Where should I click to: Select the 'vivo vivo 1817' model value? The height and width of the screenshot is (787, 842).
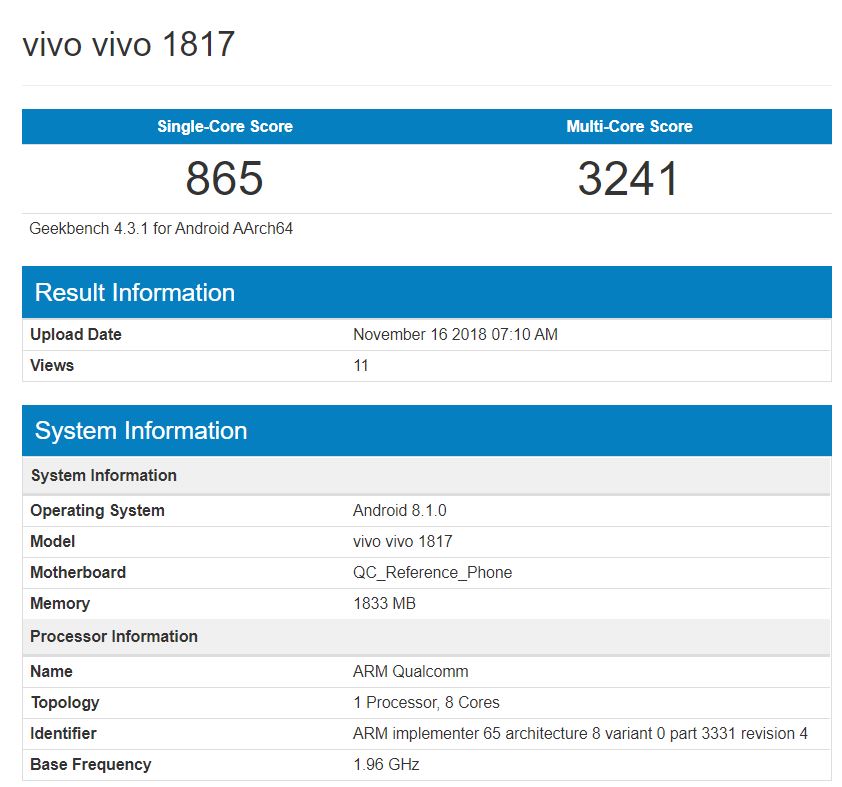403,541
